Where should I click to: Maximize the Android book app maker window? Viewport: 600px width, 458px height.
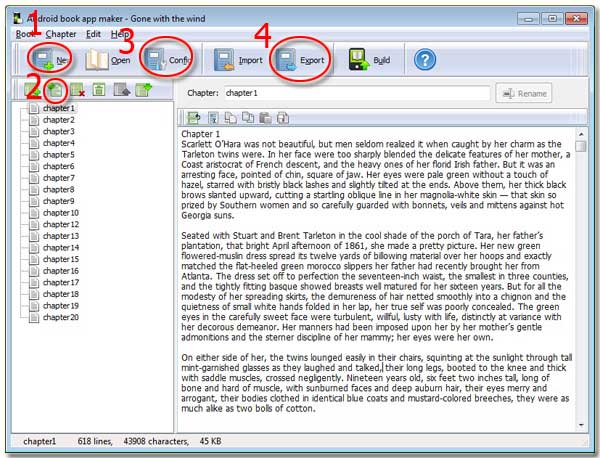tap(552, 18)
